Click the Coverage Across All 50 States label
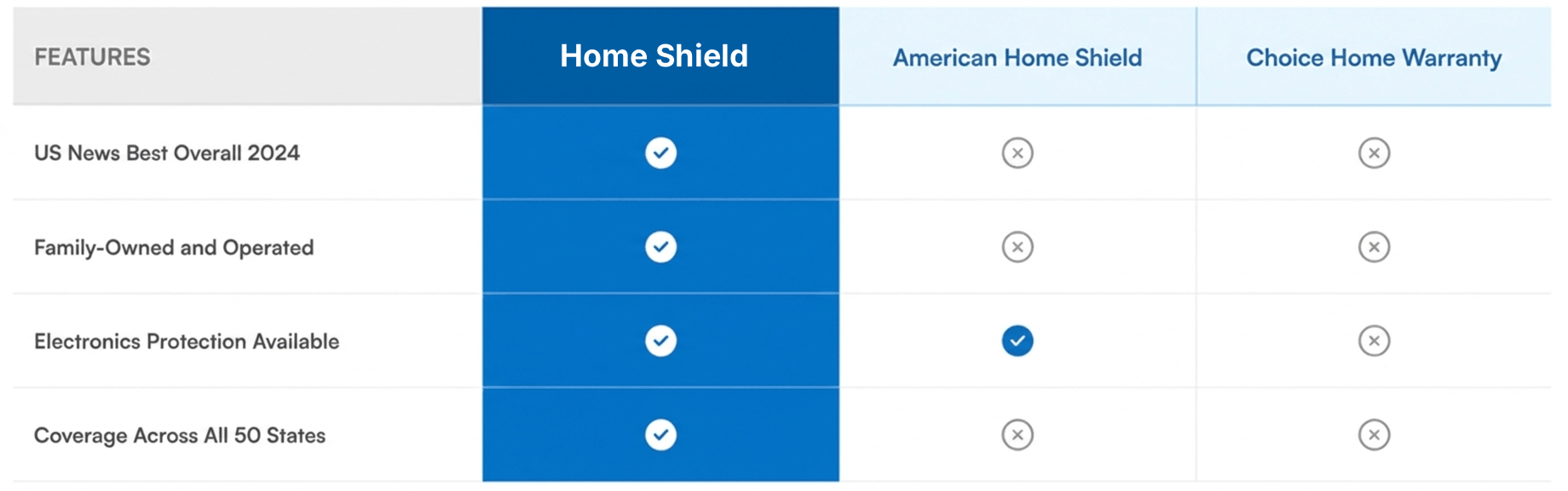Screen dimensions: 1568x491 coord(180,436)
